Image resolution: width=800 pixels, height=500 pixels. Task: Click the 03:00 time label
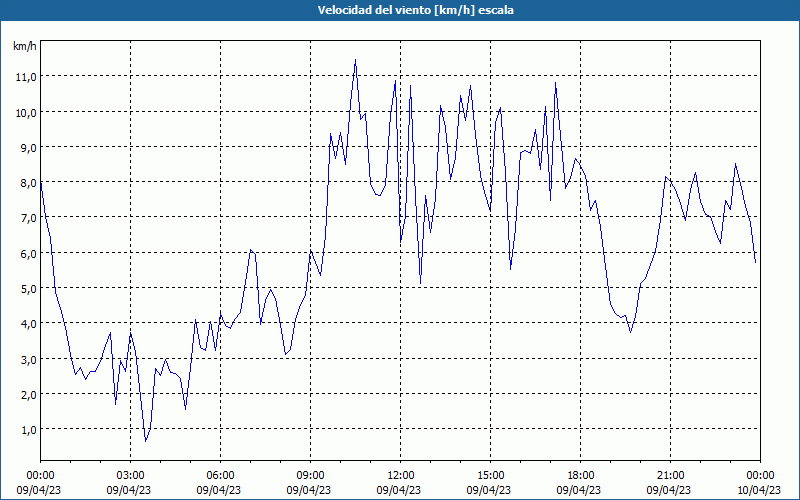131,476
